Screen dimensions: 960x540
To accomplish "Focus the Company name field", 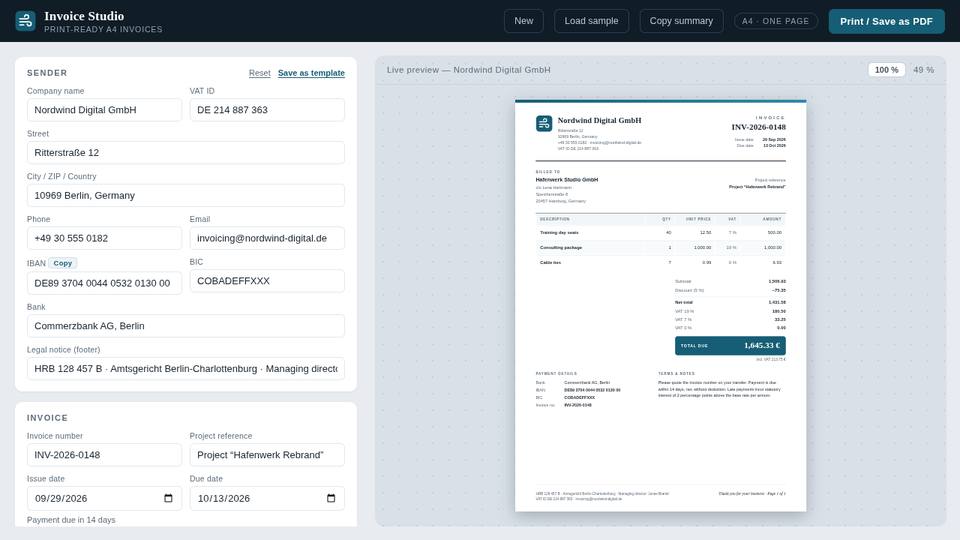I will point(104,110).
